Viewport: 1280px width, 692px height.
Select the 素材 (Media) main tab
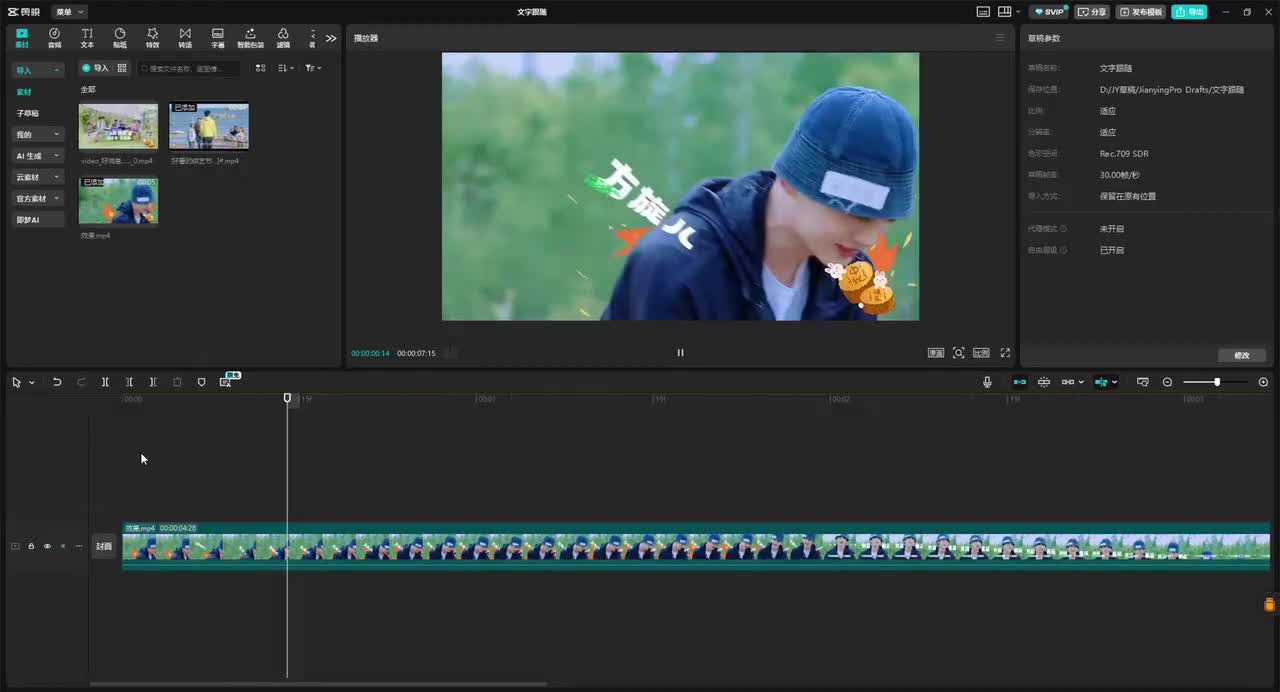(22, 37)
